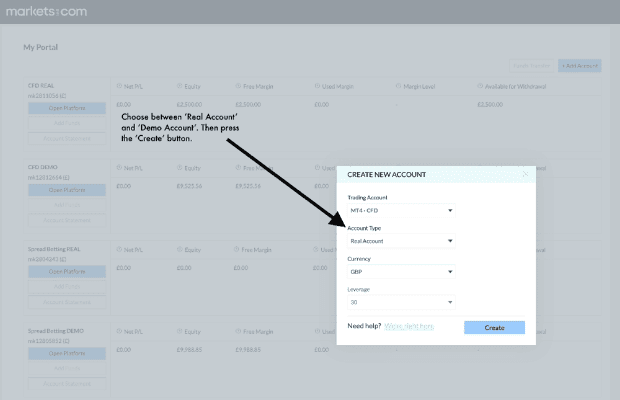Click the Add Account button
Viewport: 620px width, 400px height.
[x=579, y=66]
